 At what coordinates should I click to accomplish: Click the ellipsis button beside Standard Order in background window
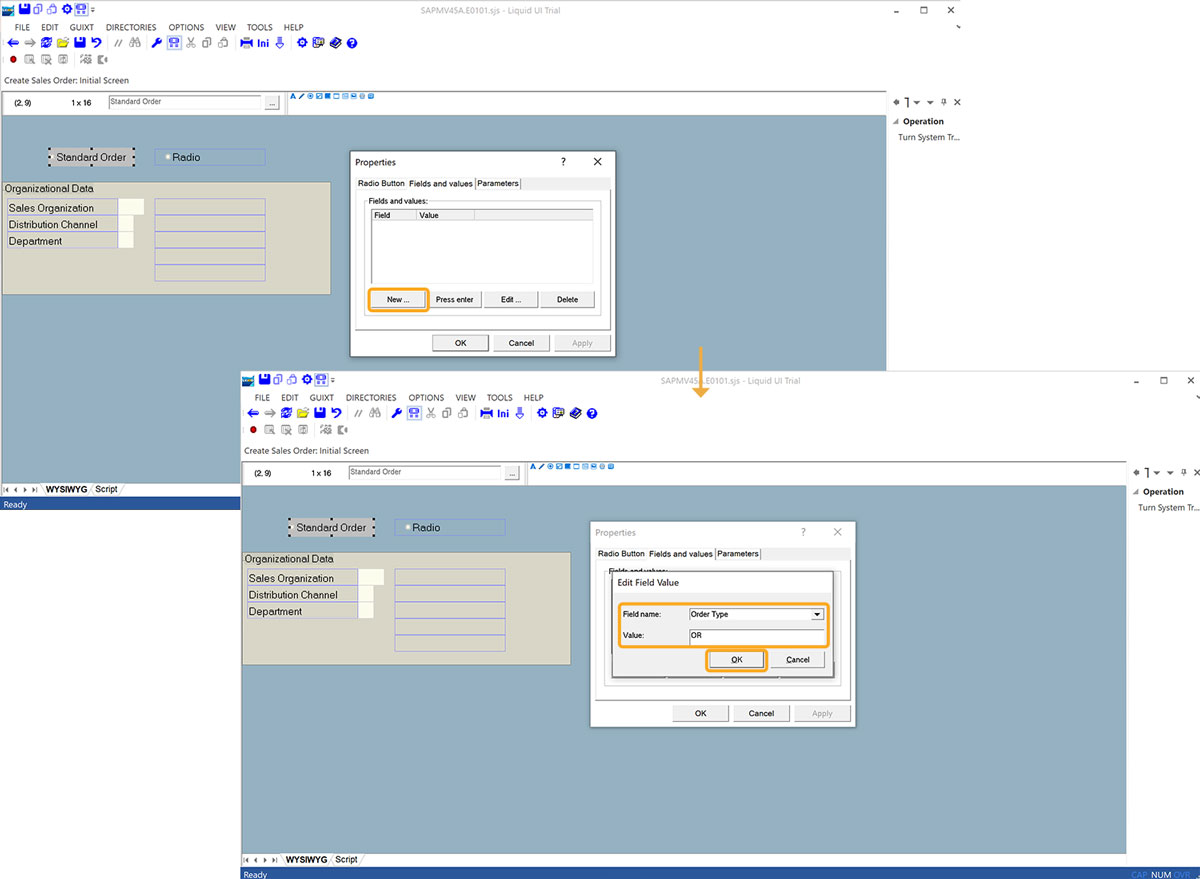point(272,104)
